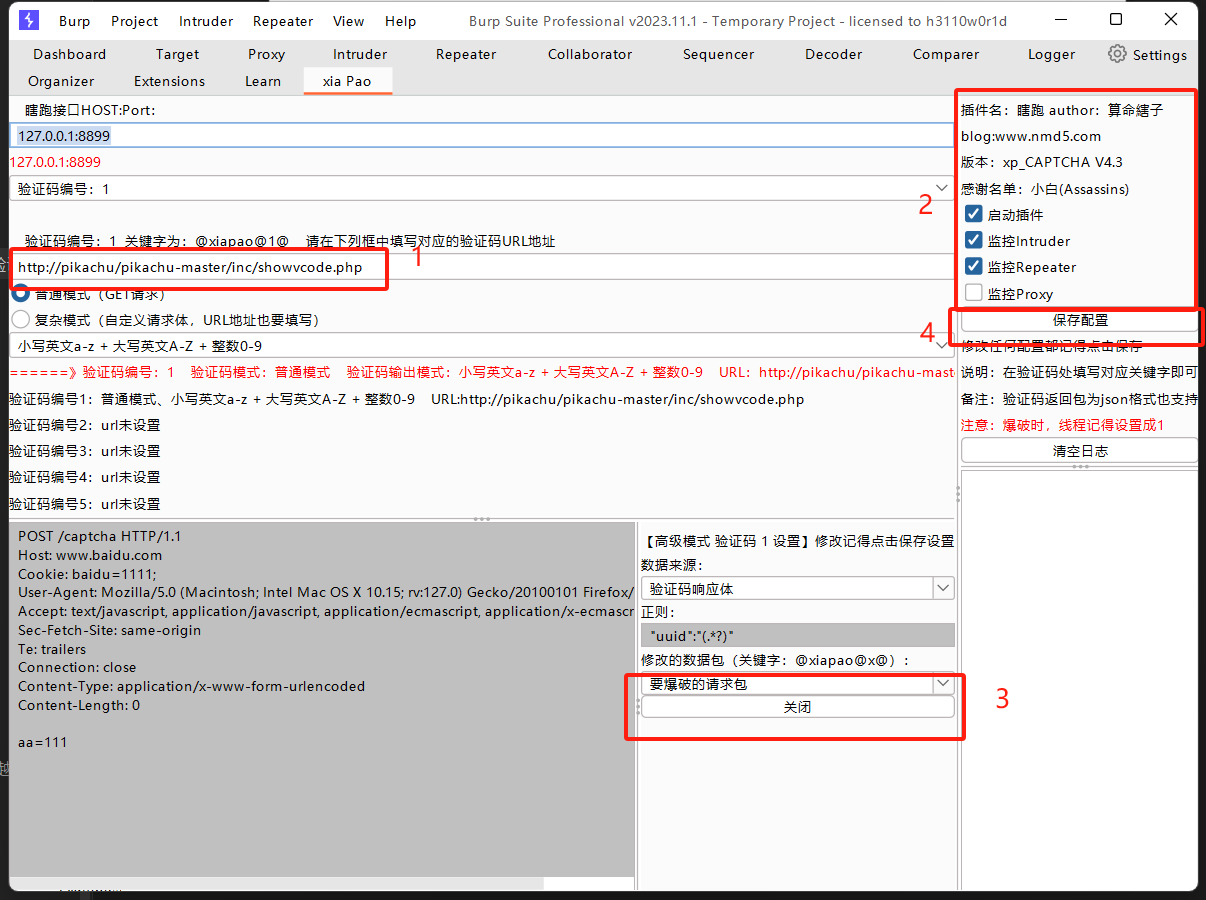The image size is (1206, 900).
Task: Select 普通模式 (GET请求) radio button
Action: tap(19, 294)
